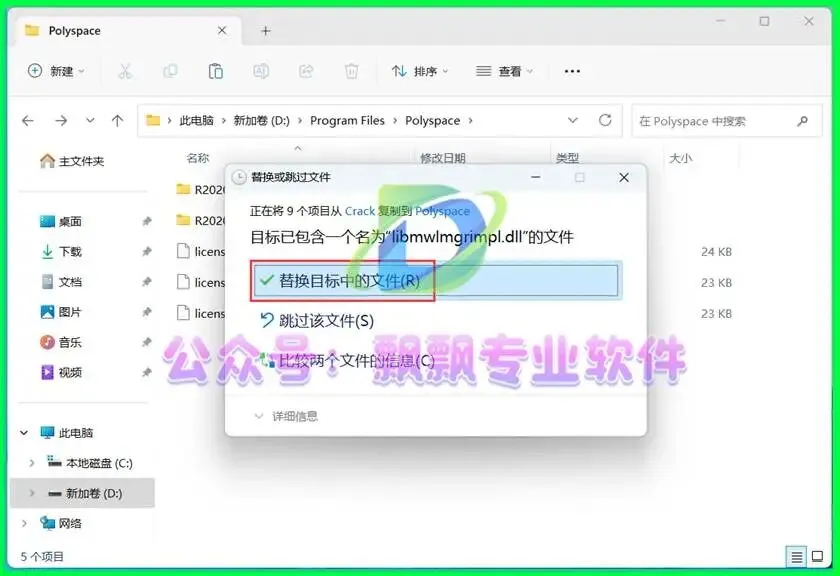840x576 pixels.
Task: Refresh the current folder
Action: coord(605,120)
